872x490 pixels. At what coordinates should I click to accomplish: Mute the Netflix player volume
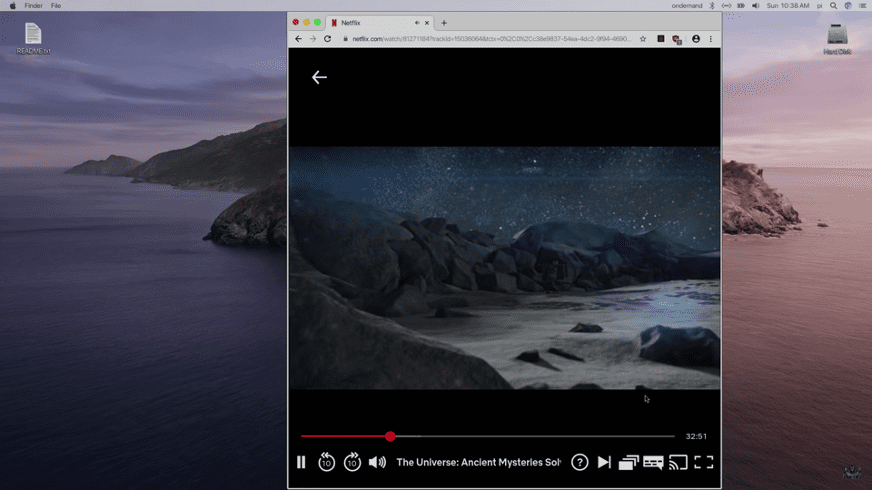point(377,462)
